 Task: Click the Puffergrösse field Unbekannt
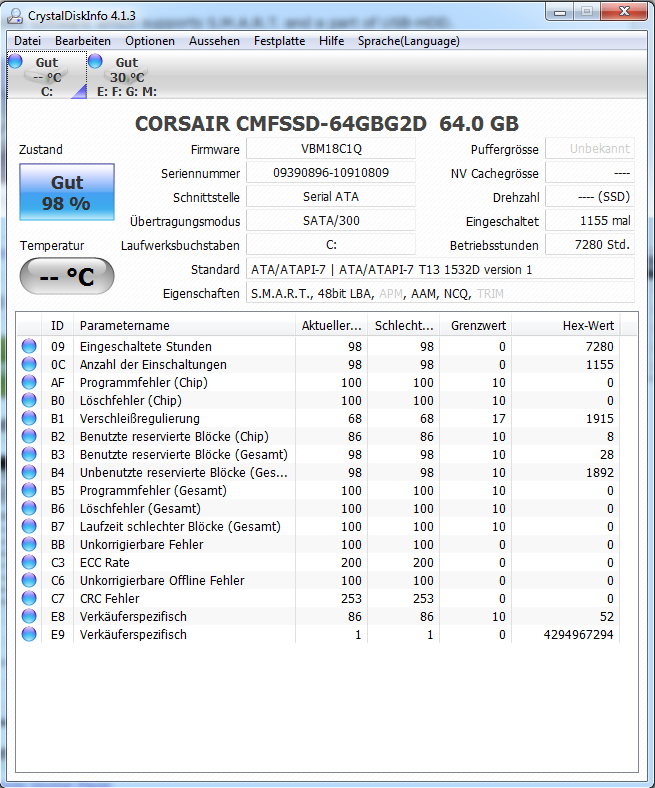pyautogui.click(x=590, y=149)
